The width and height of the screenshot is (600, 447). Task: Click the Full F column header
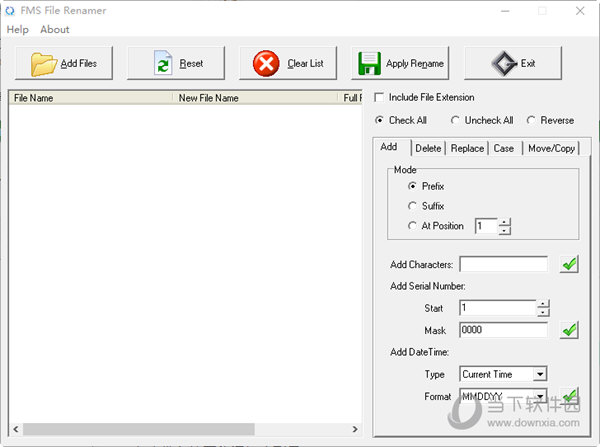click(350, 98)
